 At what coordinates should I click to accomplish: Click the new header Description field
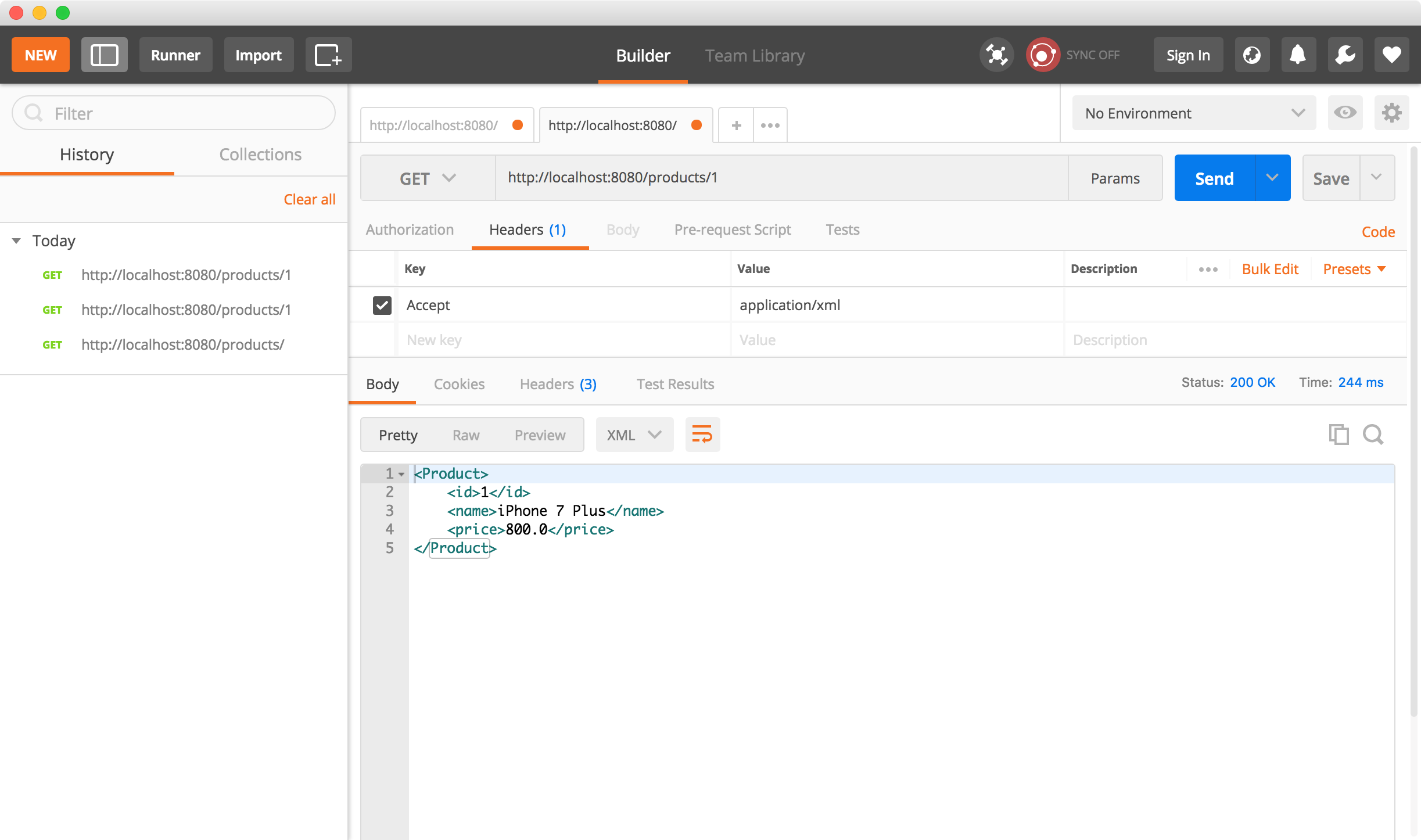[1235, 340]
